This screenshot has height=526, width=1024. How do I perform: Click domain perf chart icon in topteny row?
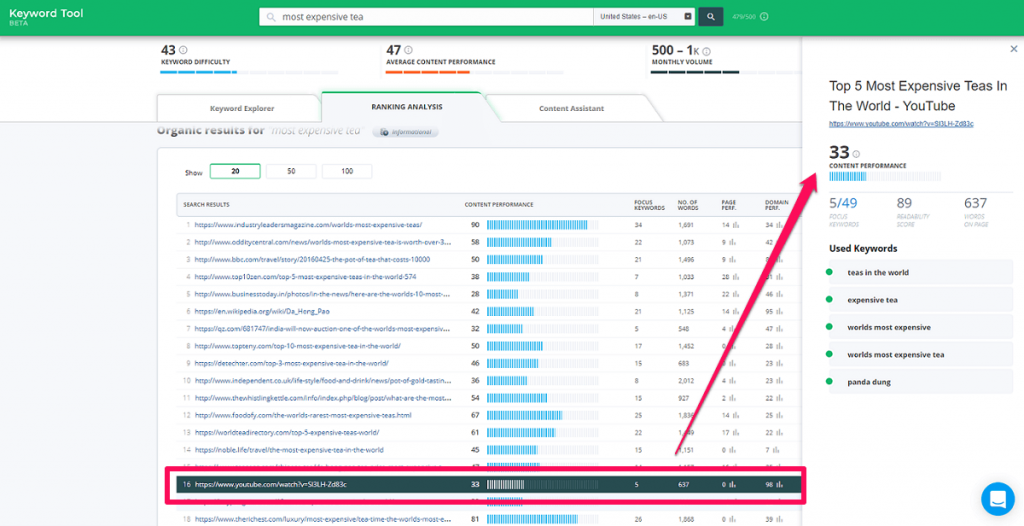[x=778, y=346]
